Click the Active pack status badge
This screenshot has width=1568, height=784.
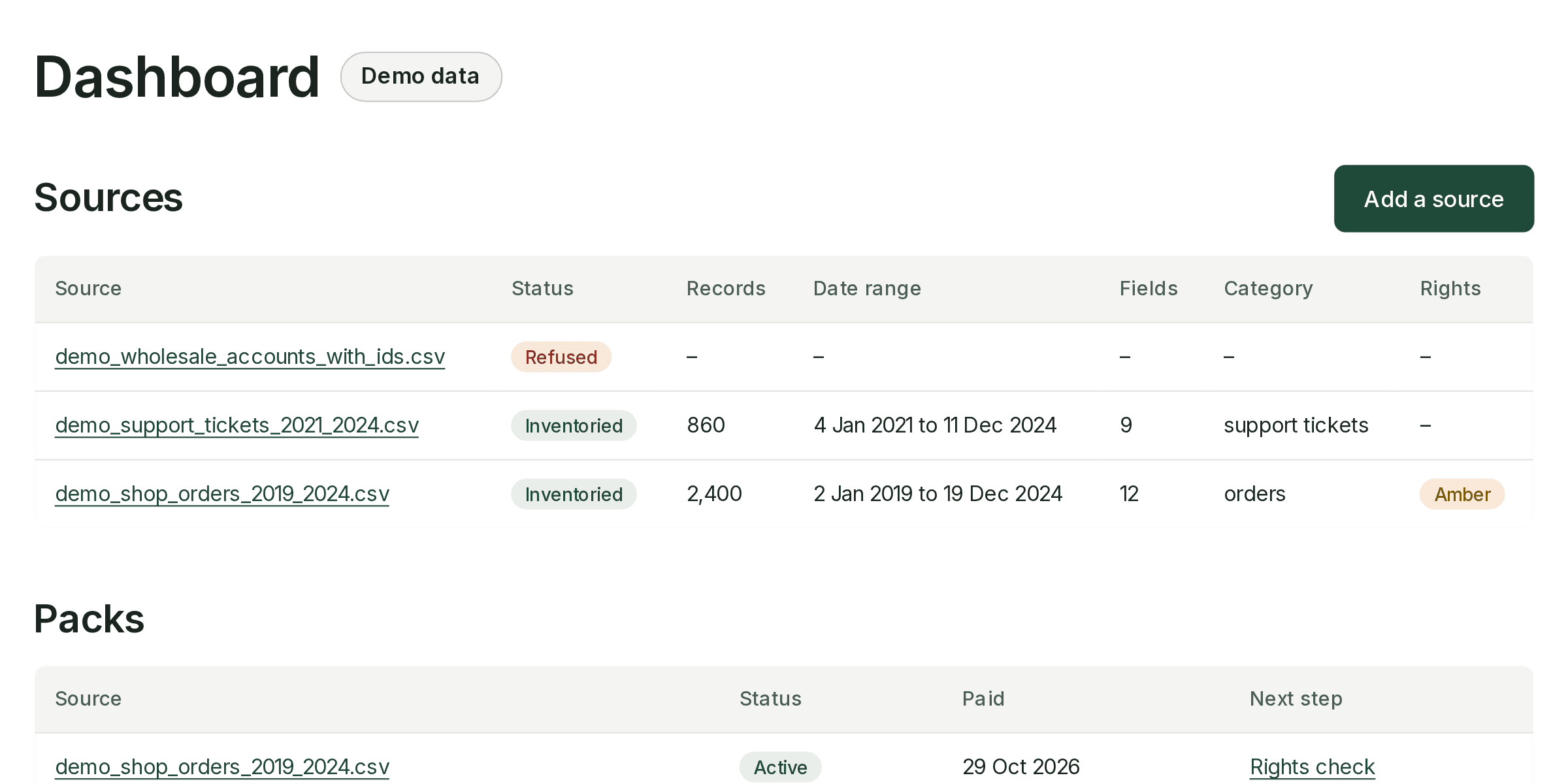[x=780, y=767]
